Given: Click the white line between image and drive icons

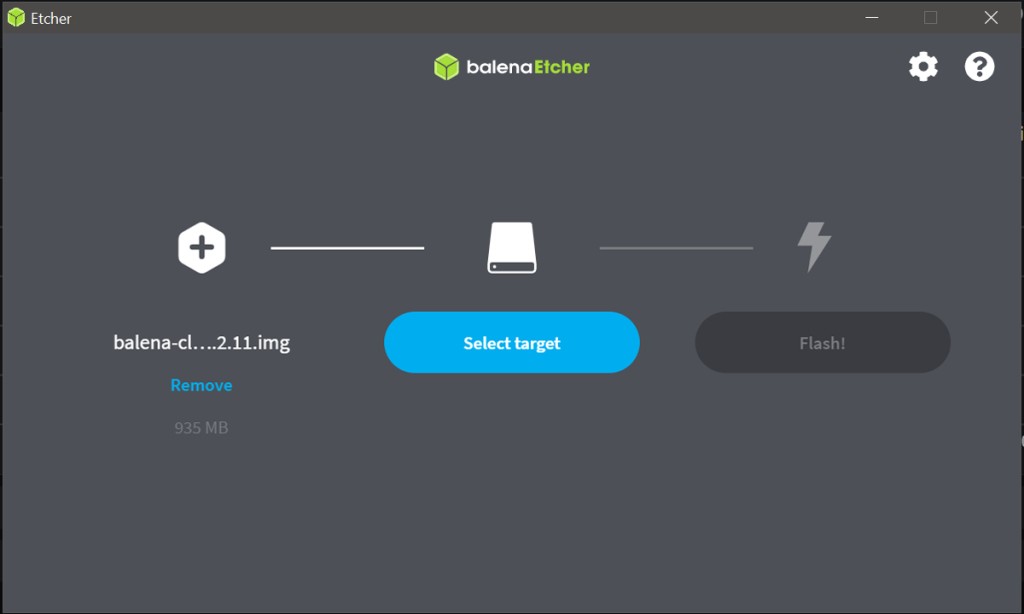Looking at the screenshot, I should click(x=347, y=248).
